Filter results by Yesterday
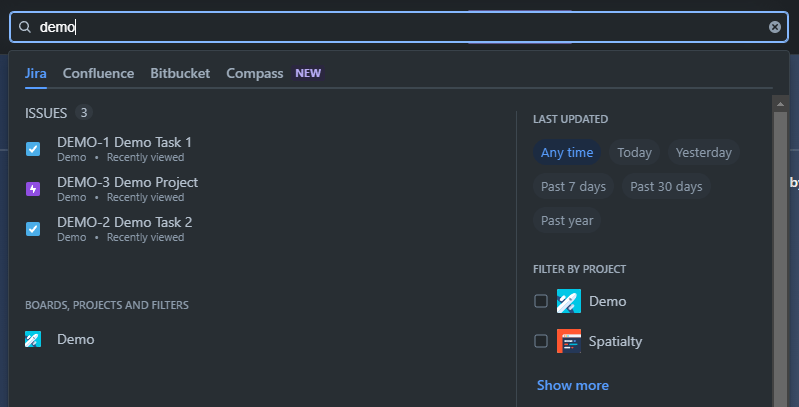This screenshot has width=799, height=407. coord(703,153)
